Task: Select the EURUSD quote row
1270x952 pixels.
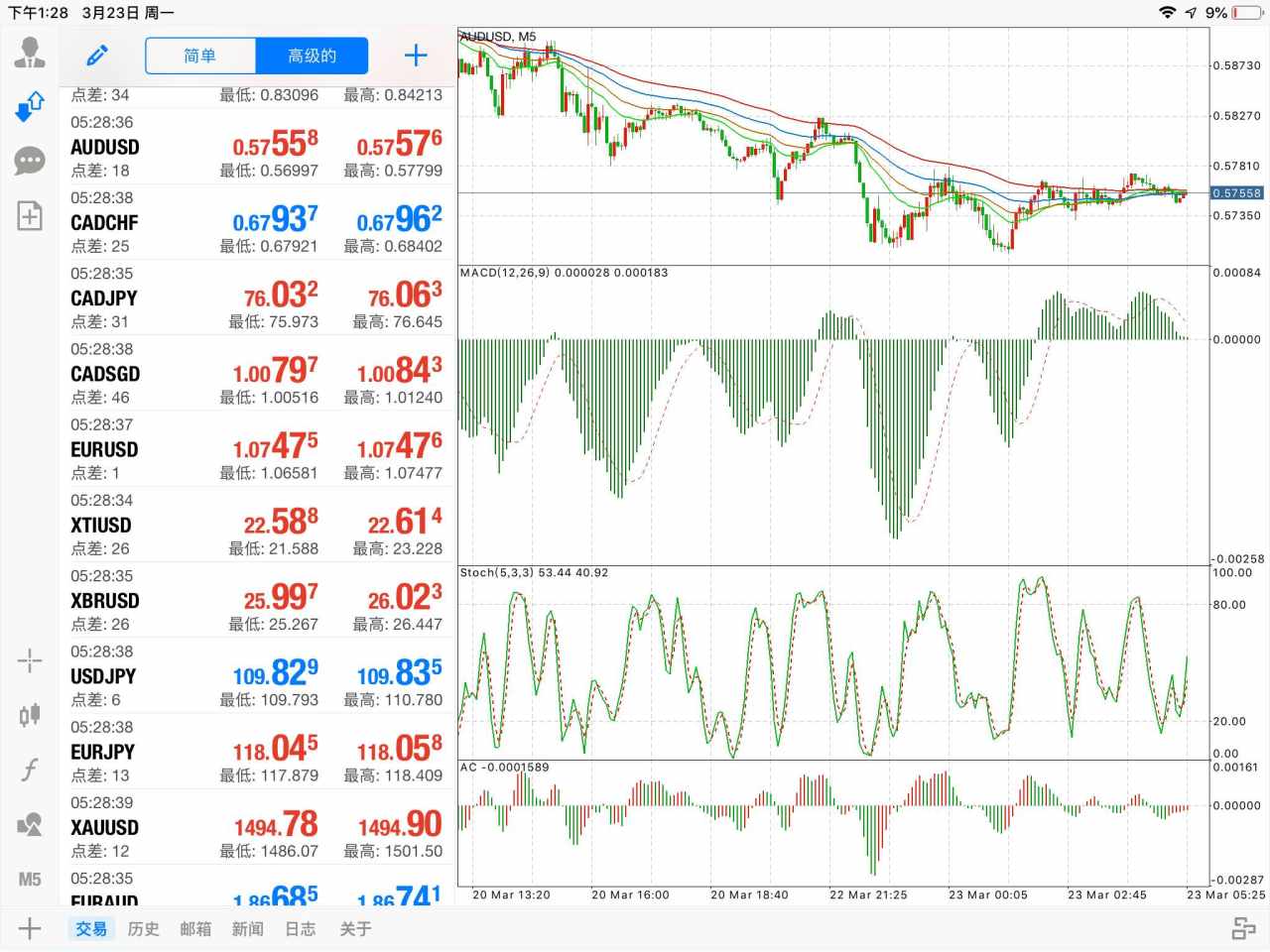Action: click(256, 449)
